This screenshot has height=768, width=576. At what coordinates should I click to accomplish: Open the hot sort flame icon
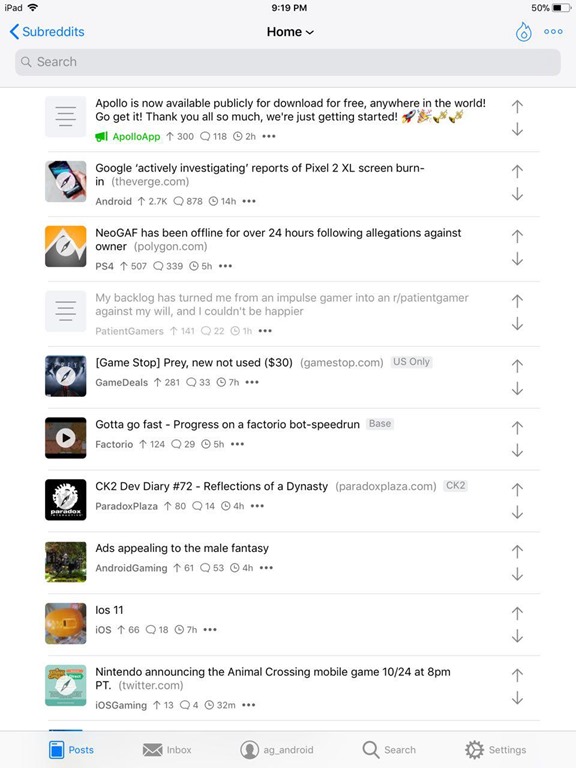[x=524, y=32]
